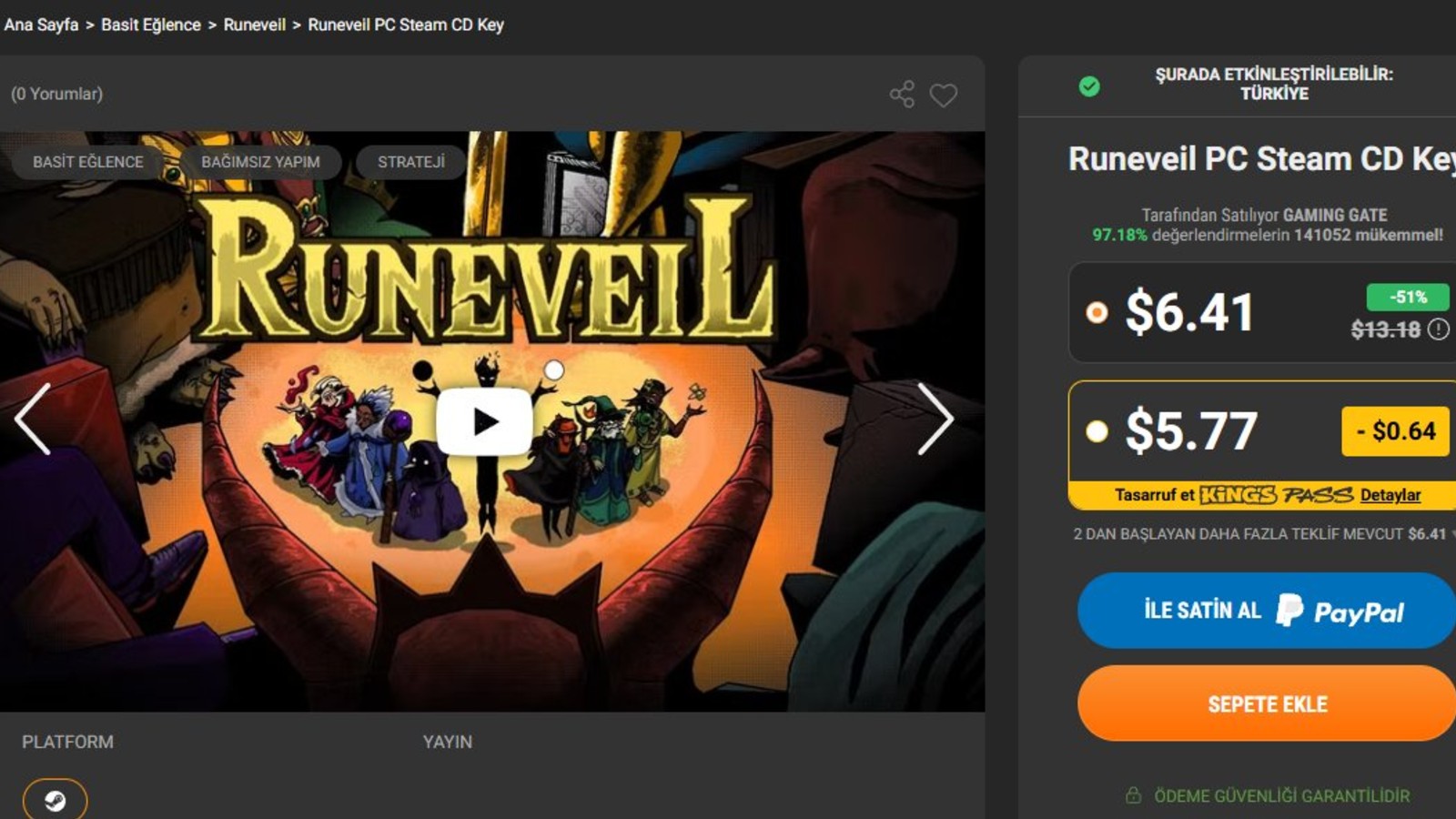
Task: Click the Runeveil PC Steam CD Key breadcrumb
Action: point(406,25)
